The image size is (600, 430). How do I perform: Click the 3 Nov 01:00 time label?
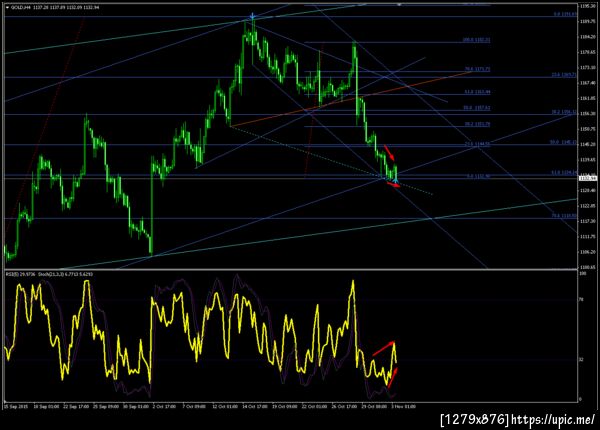(403, 407)
